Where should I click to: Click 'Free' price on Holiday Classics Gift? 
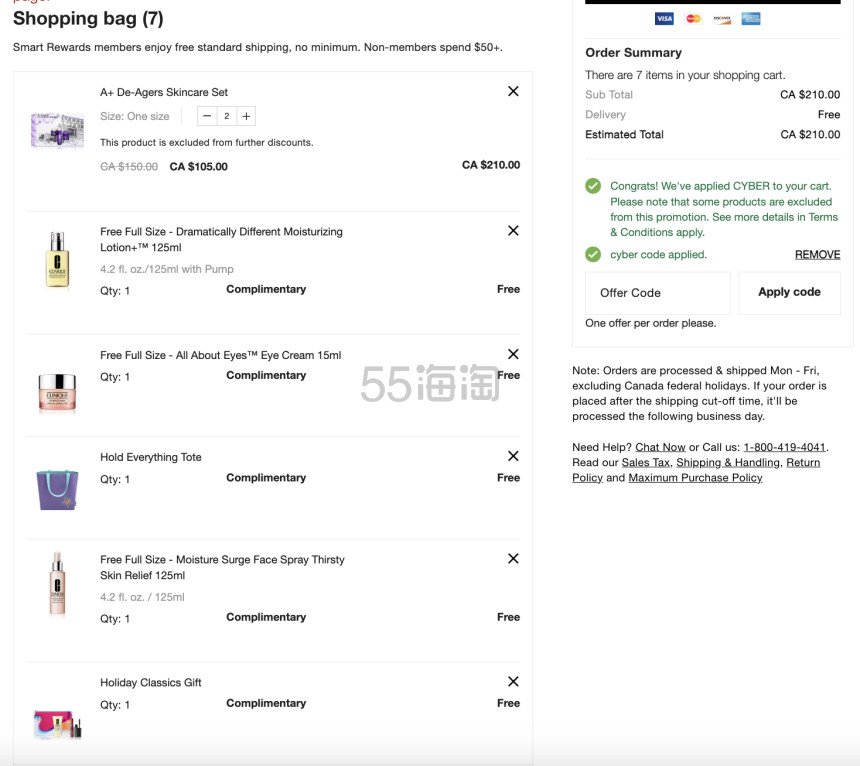(x=508, y=703)
